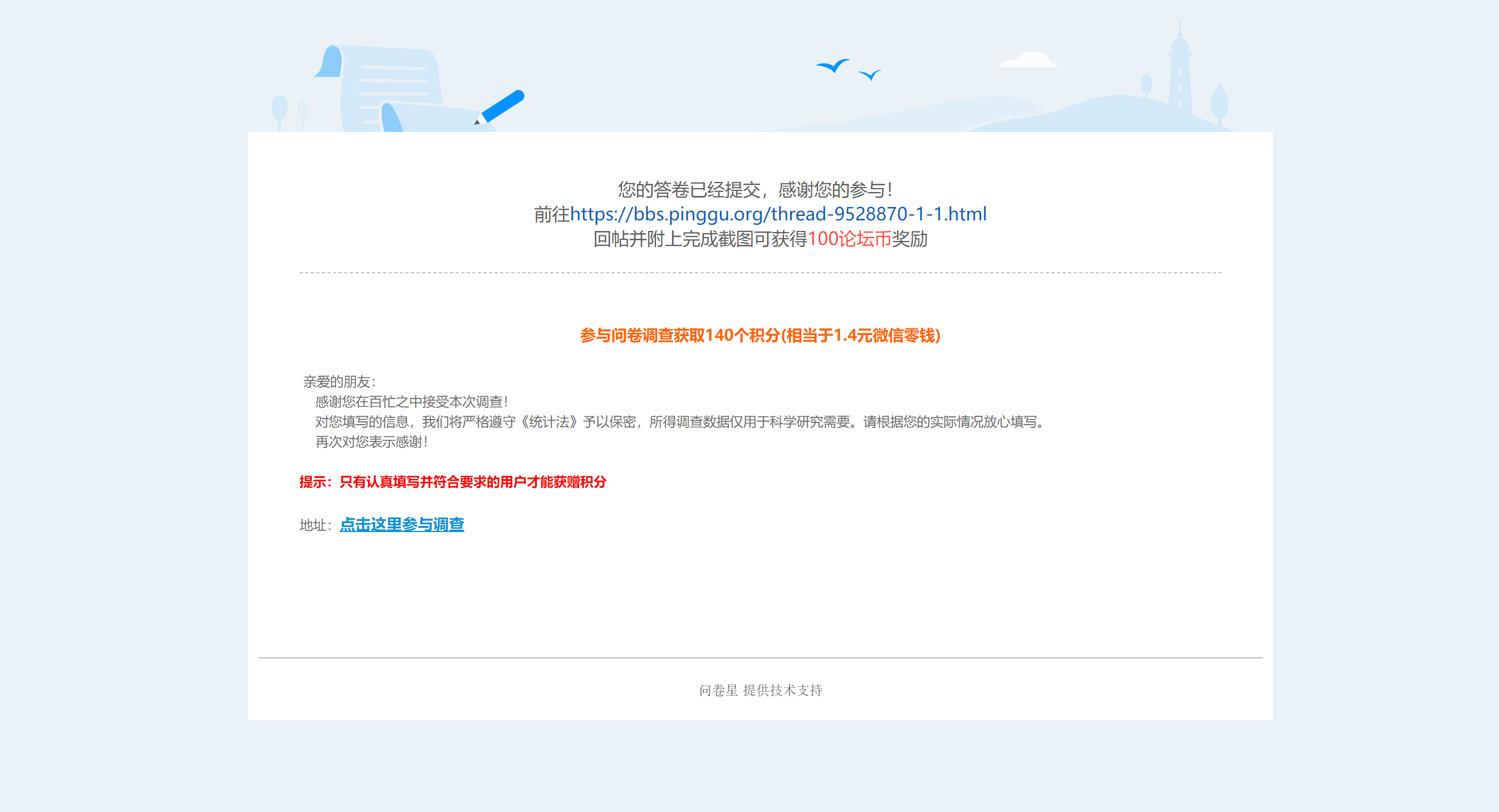Click the 亲爱的朋友 greeting line
The height and width of the screenshot is (812, 1499).
pos(339,382)
